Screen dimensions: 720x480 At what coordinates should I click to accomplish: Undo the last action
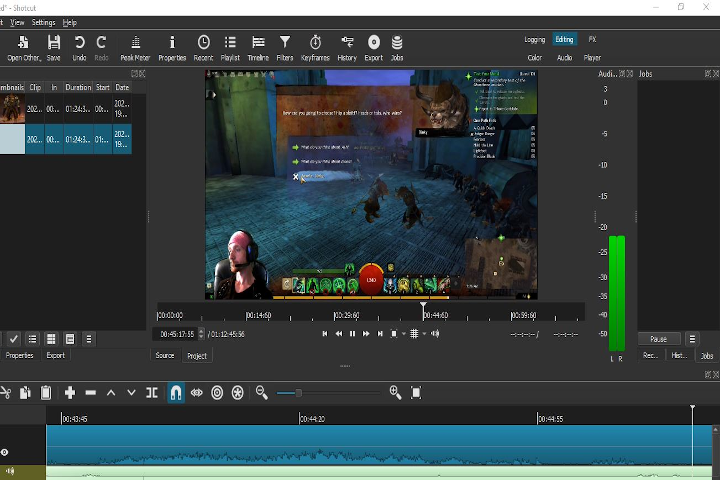(x=79, y=48)
